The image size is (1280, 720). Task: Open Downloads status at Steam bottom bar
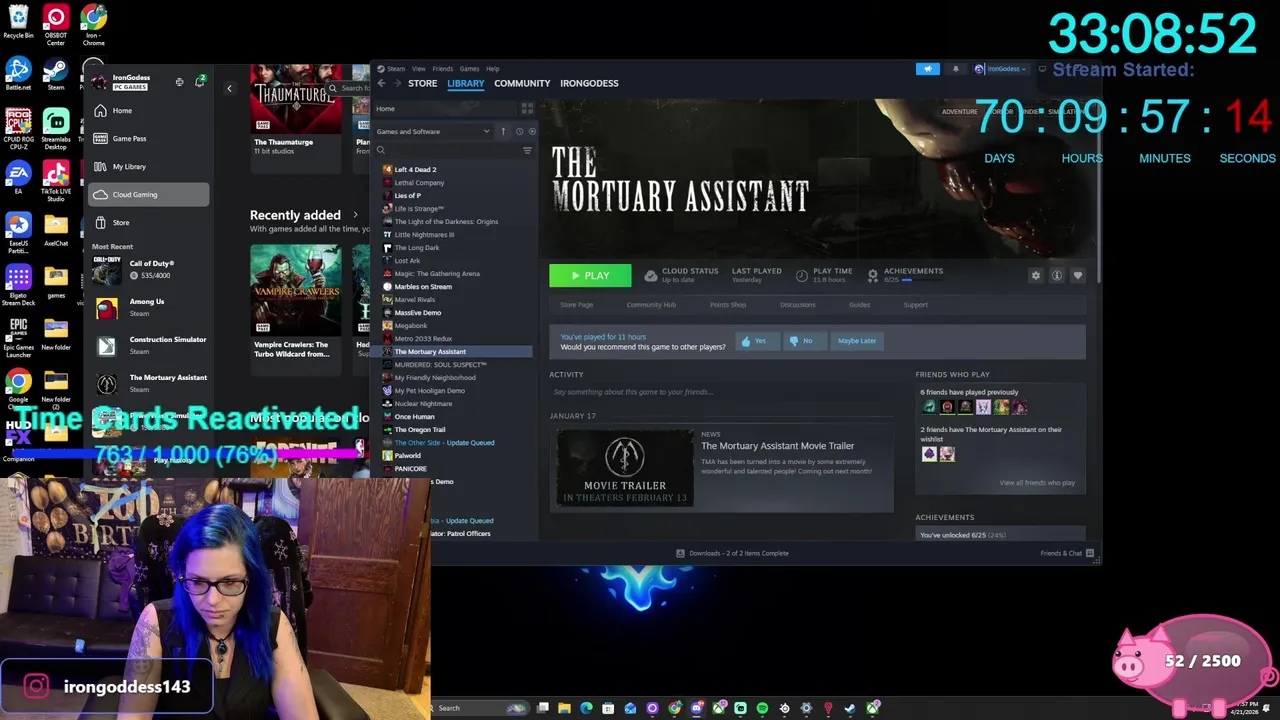(732, 553)
